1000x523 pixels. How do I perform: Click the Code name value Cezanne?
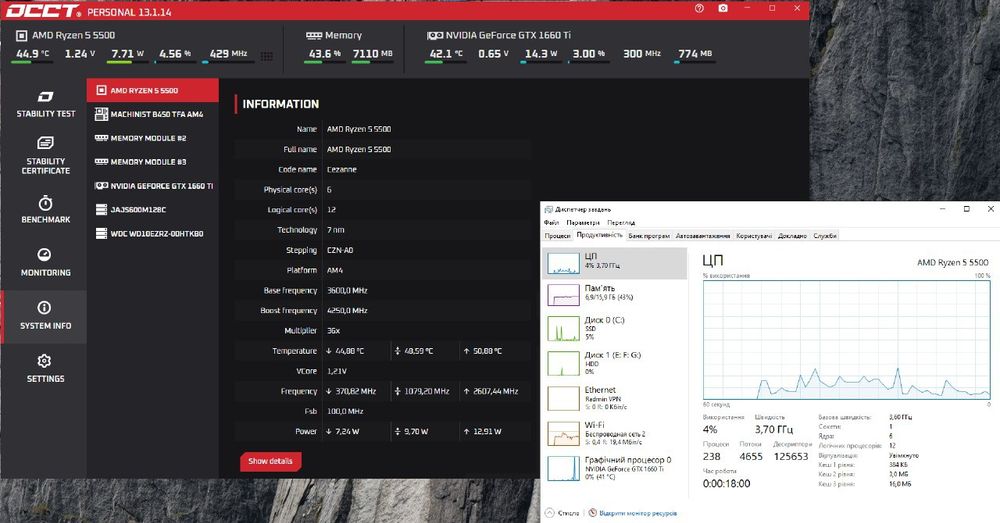pyautogui.click(x=342, y=170)
